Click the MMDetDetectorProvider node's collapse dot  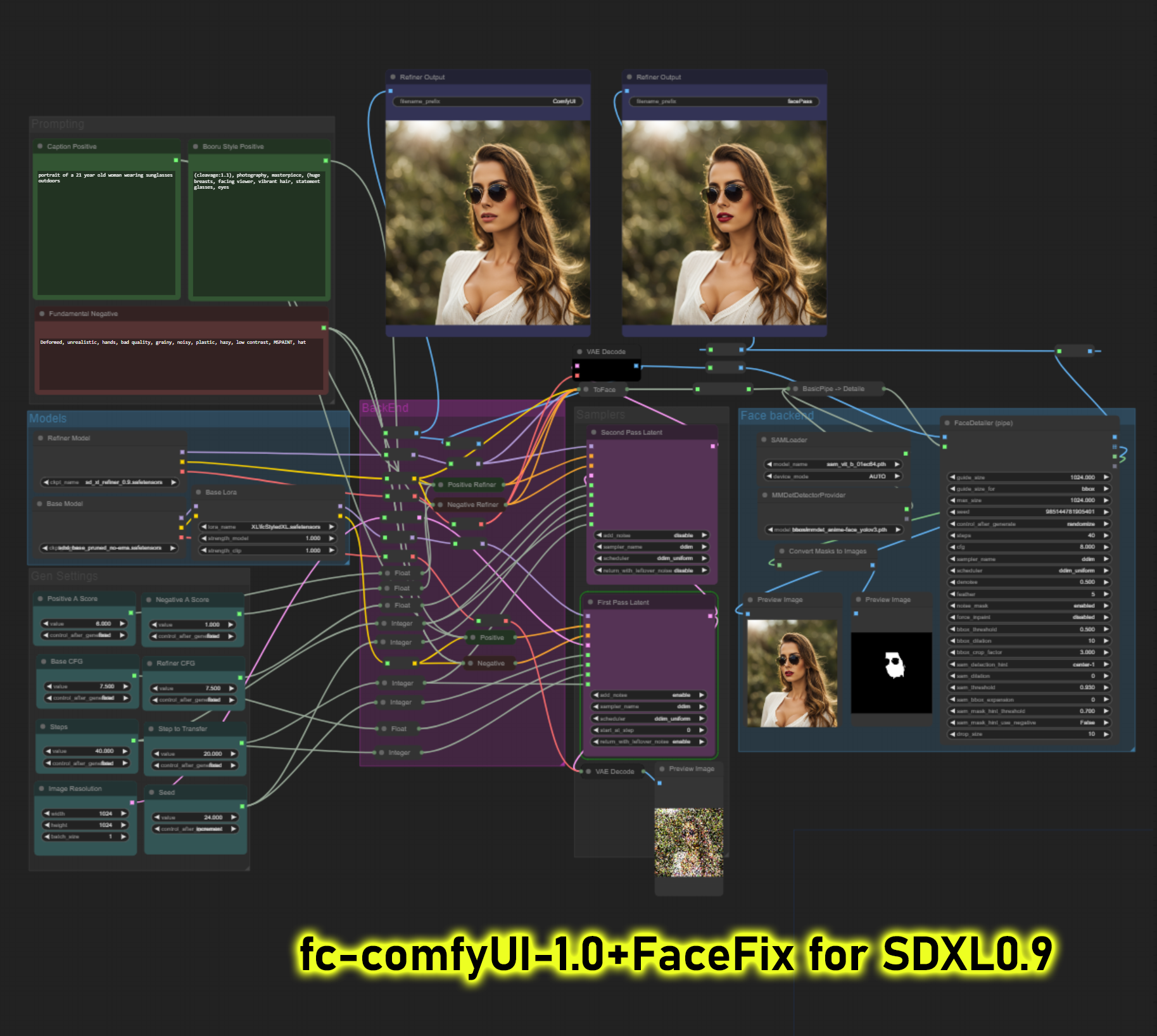point(764,495)
